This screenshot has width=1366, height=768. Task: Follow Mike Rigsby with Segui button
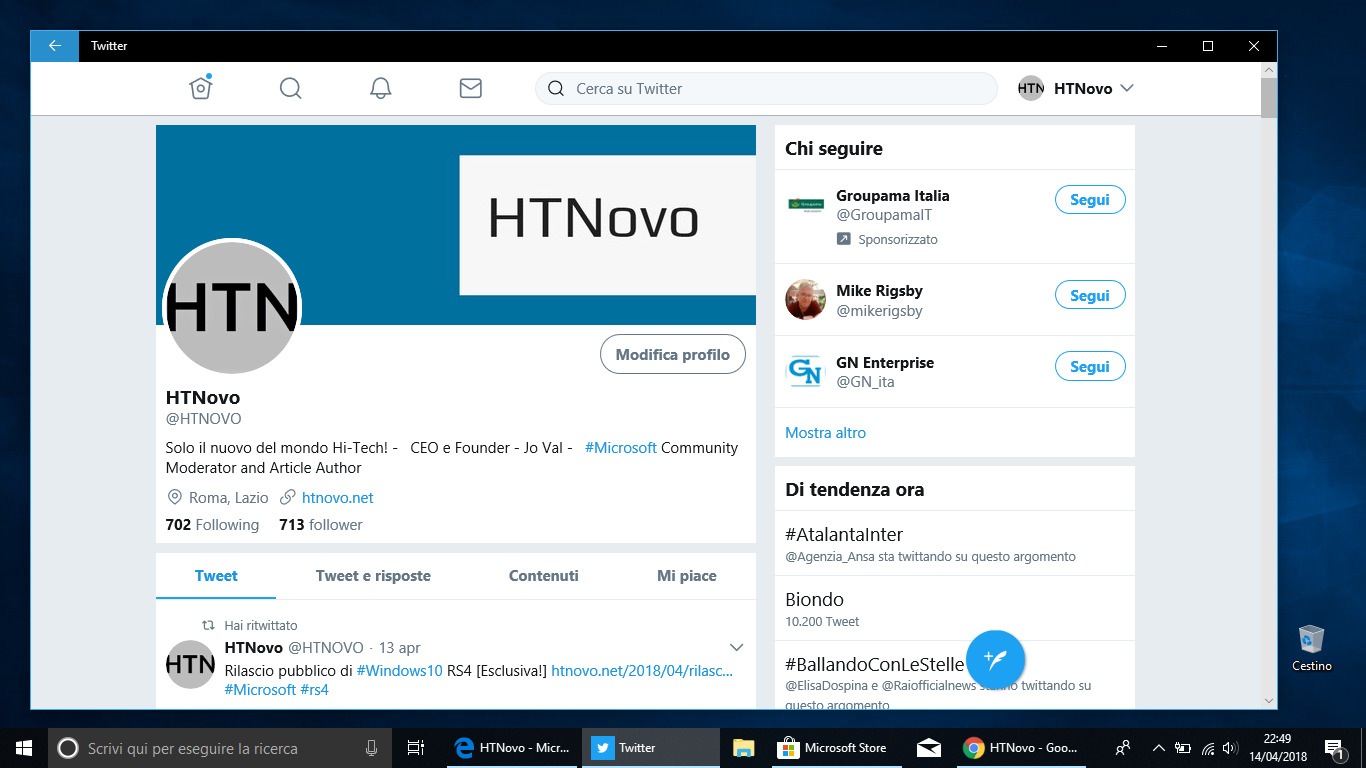click(x=1090, y=296)
